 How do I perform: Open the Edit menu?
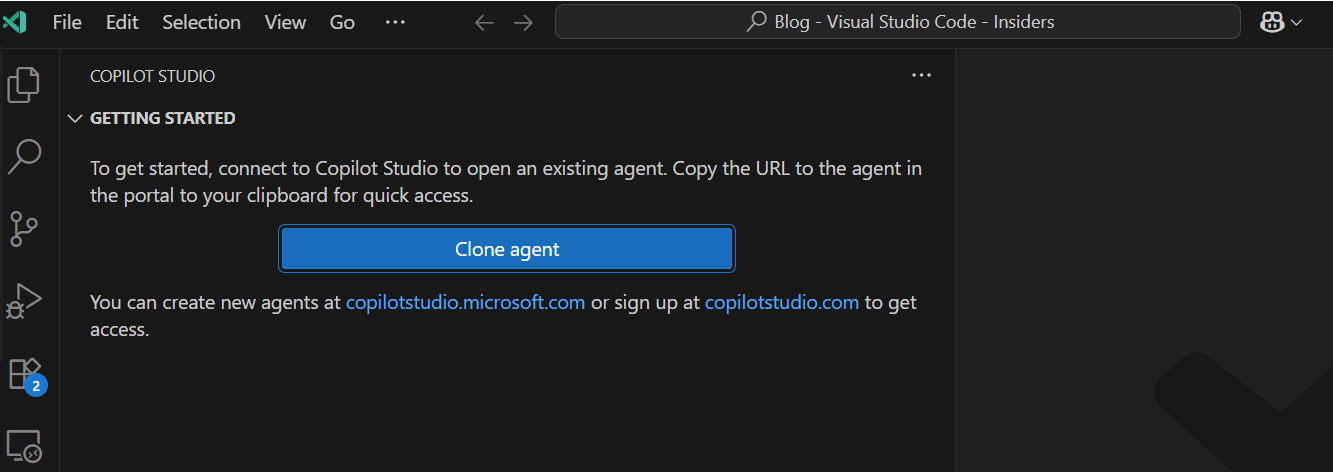tap(122, 22)
